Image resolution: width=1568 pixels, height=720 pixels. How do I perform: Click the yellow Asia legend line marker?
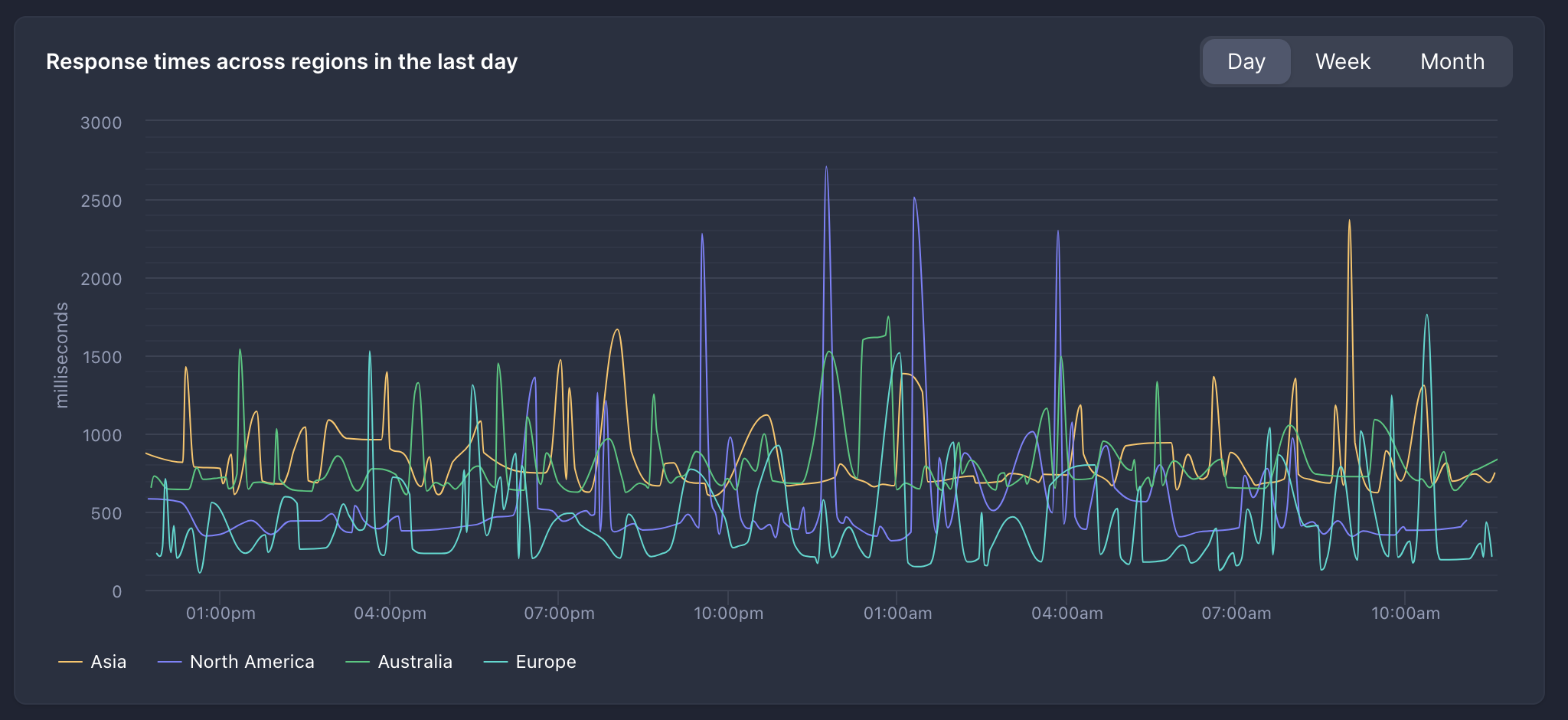(70, 662)
